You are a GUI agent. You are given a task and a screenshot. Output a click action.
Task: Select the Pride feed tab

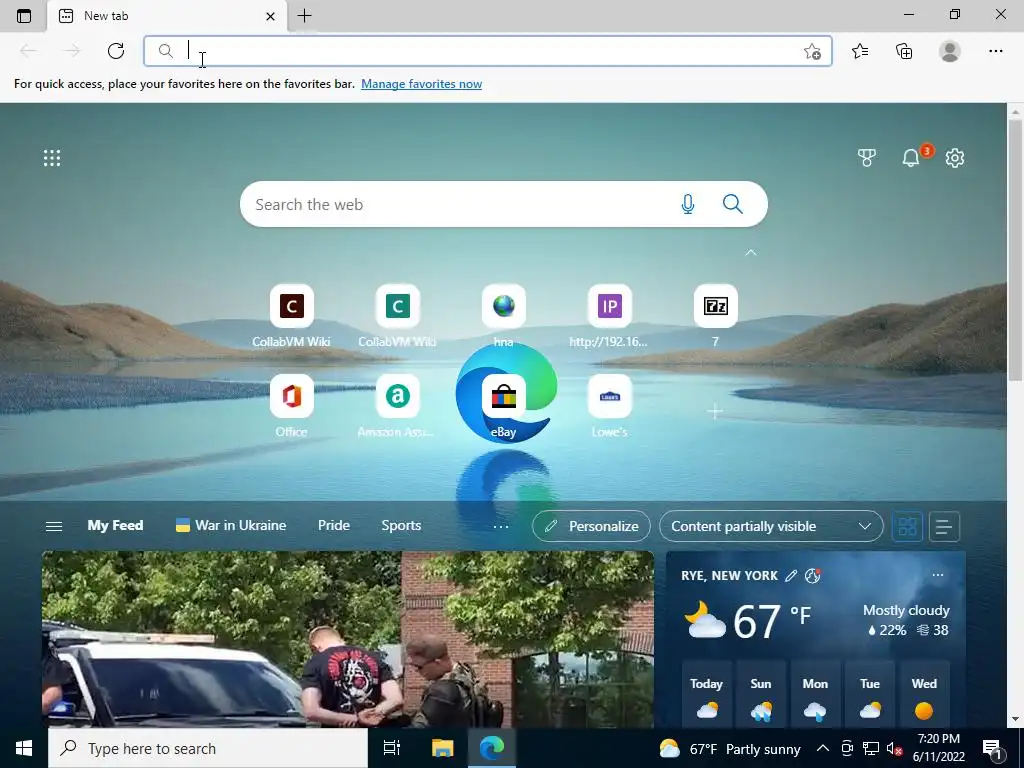click(334, 526)
